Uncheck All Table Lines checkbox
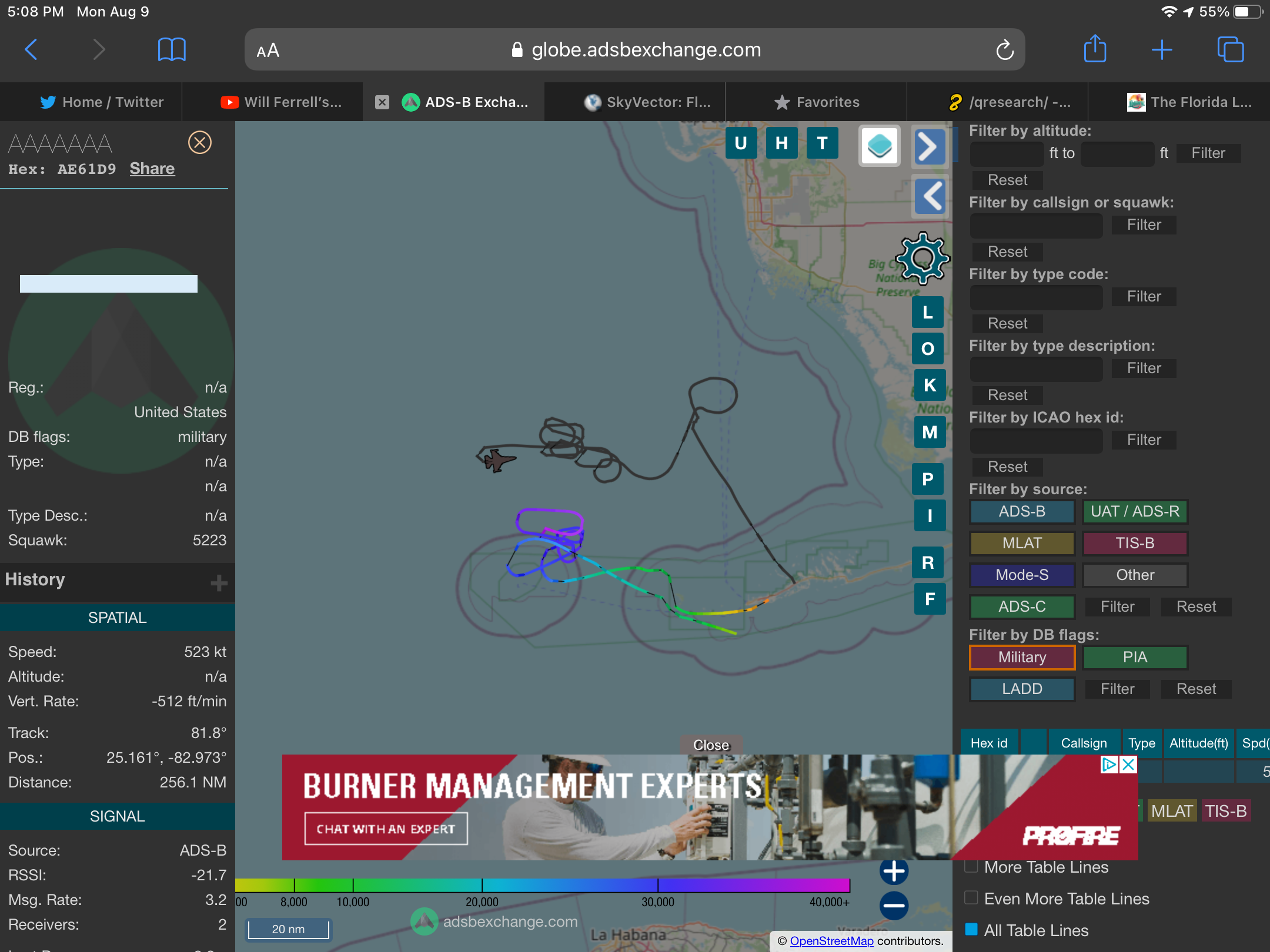The image size is (1270, 952). coord(971,929)
